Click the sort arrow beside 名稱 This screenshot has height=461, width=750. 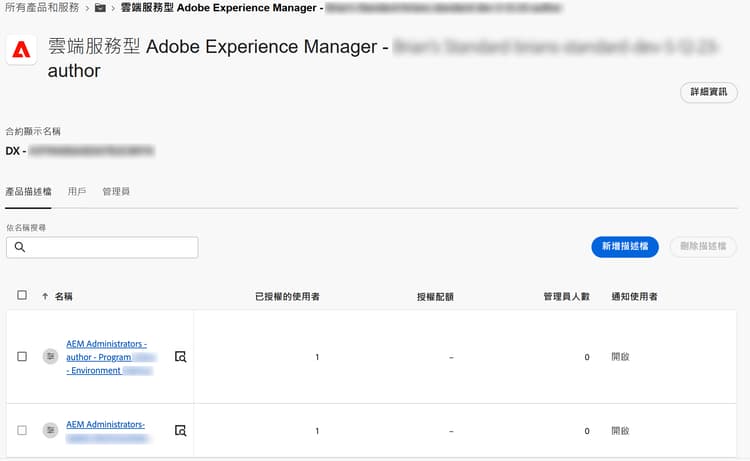pos(45,296)
